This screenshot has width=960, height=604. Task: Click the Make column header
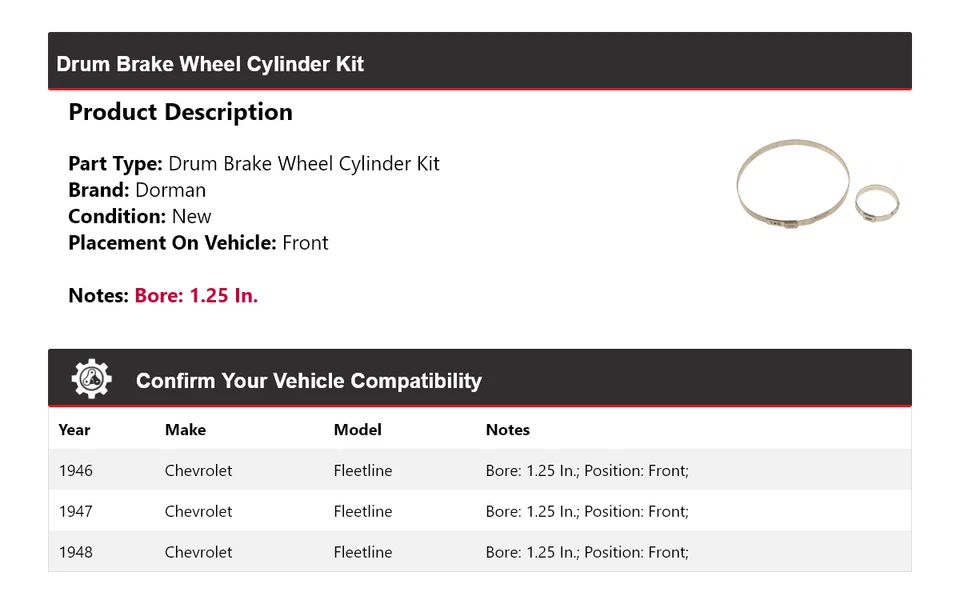185,430
